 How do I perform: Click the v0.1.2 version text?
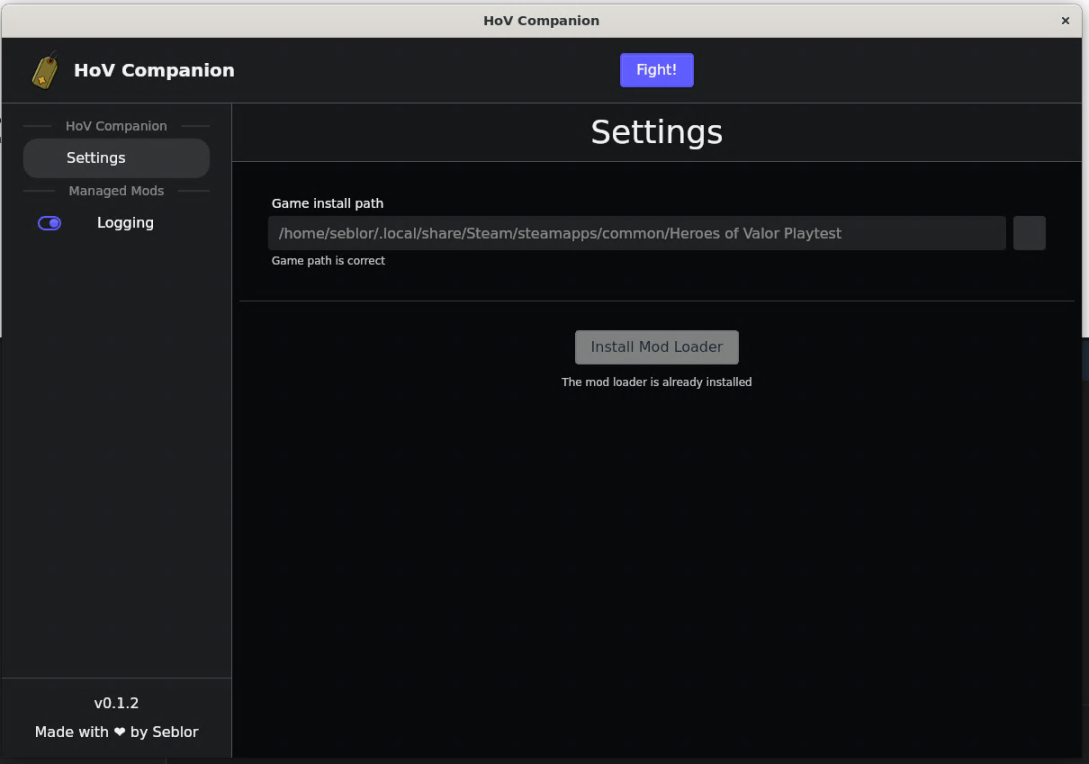(x=116, y=703)
